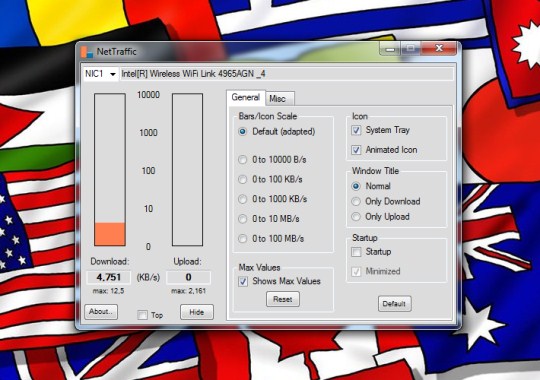Open the About dialog
Viewport: 540px width, 380px height.
[101, 312]
